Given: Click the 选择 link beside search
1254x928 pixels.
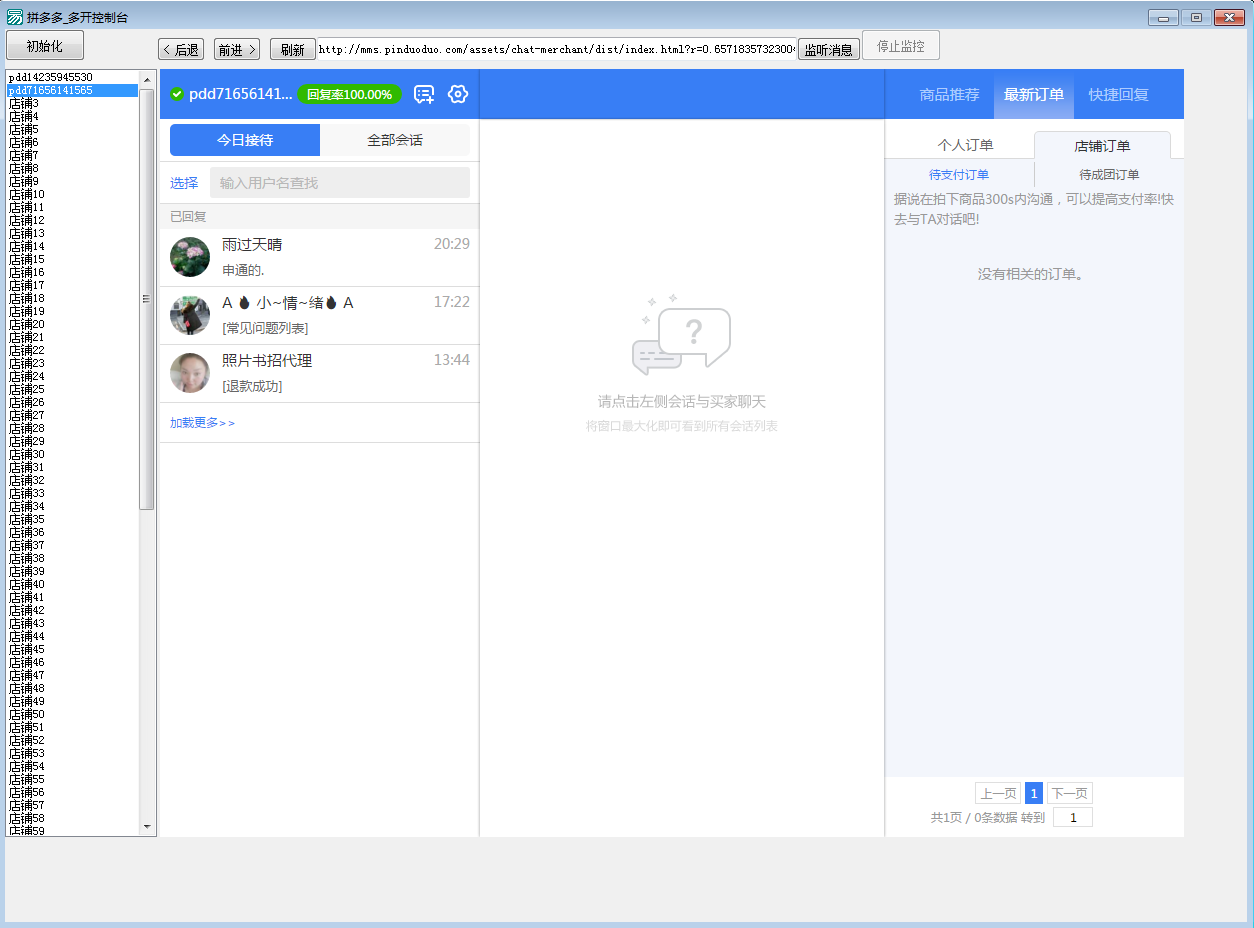Looking at the screenshot, I should 184,183.
